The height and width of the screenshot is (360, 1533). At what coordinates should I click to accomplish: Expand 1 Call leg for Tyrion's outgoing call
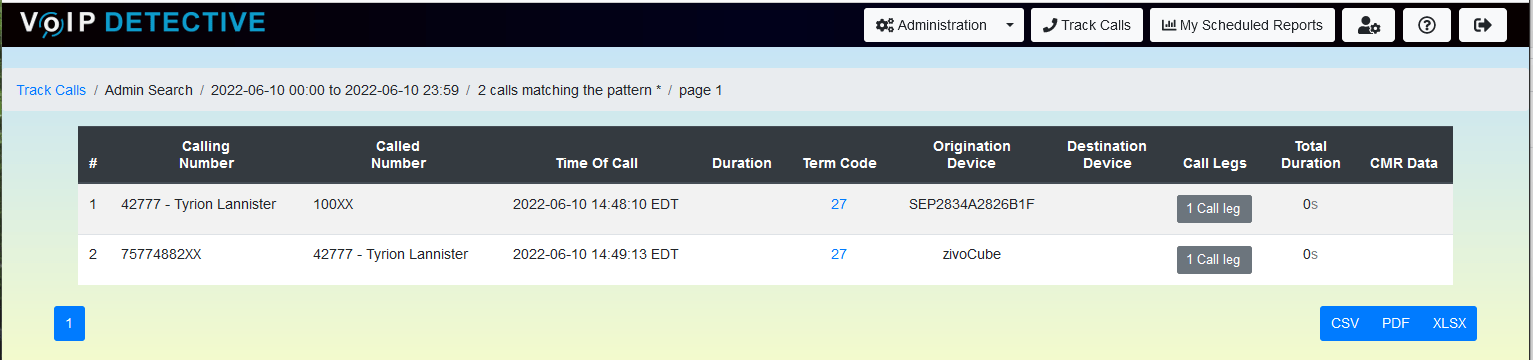(x=1214, y=209)
